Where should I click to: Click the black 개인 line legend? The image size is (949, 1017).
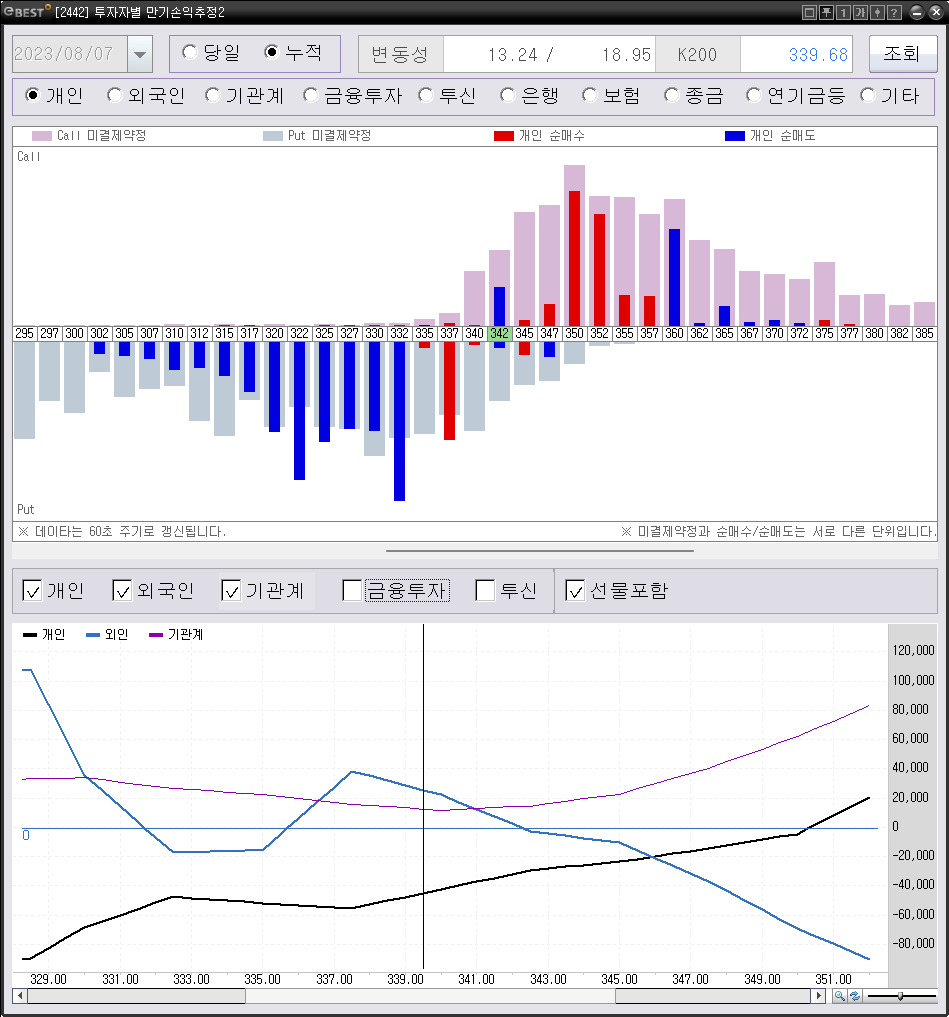click(44, 634)
